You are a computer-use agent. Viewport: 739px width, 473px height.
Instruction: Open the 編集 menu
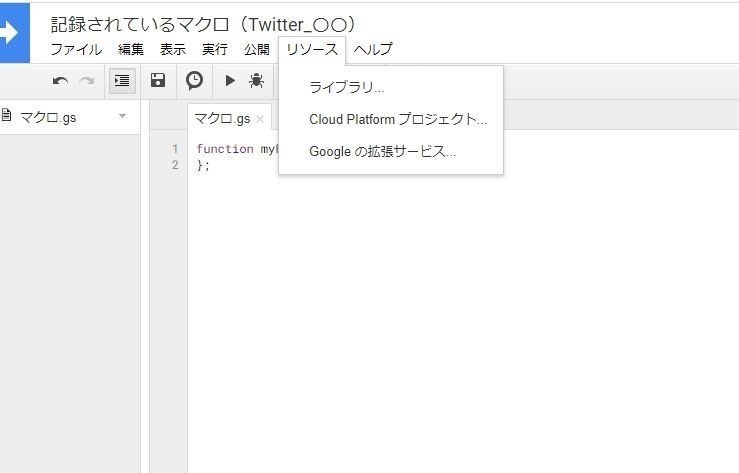pyautogui.click(x=131, y=49)
